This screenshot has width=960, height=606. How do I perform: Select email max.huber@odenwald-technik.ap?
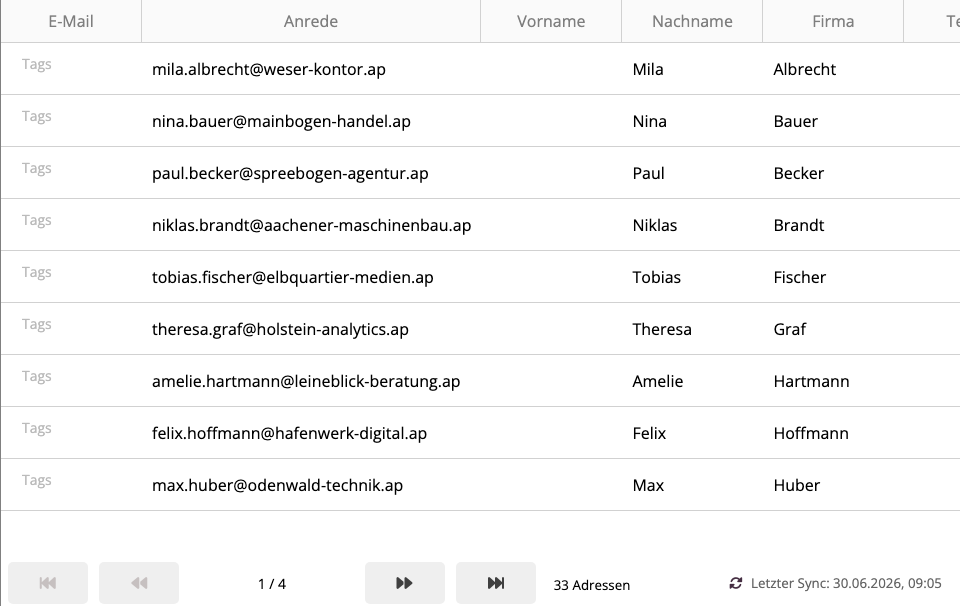277,485
